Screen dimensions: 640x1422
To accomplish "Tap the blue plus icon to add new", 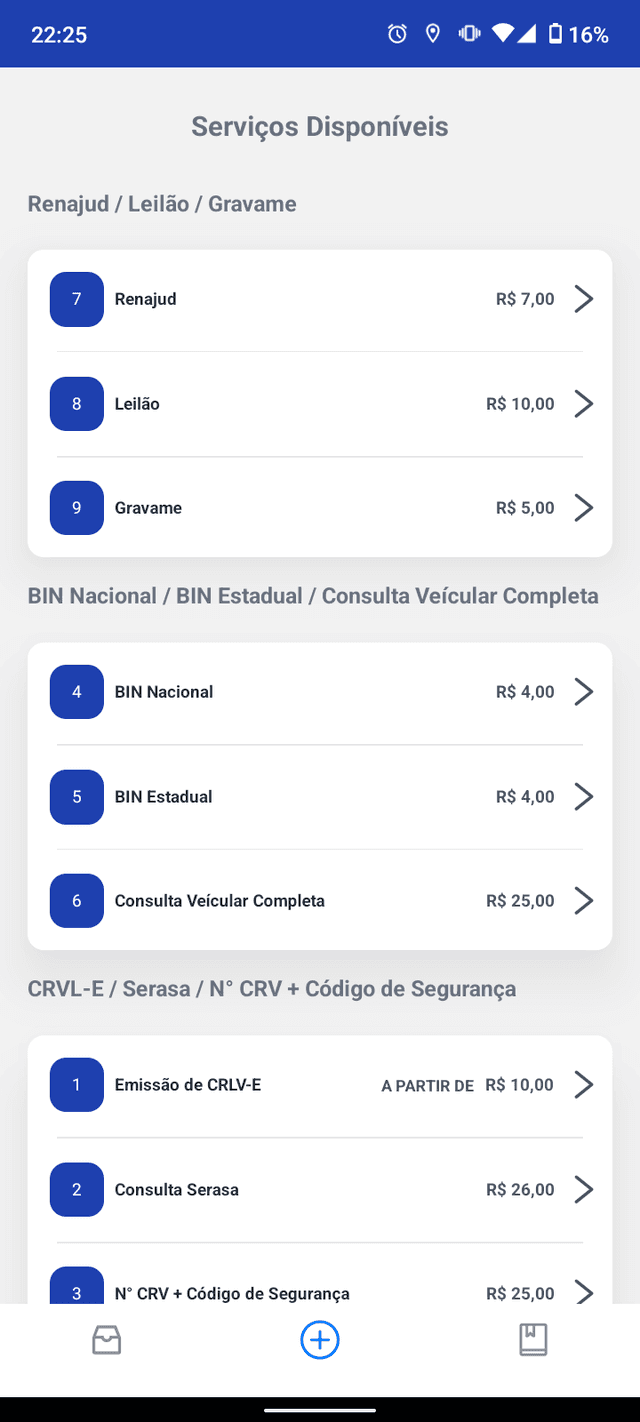I will (x=319, y=1340).
